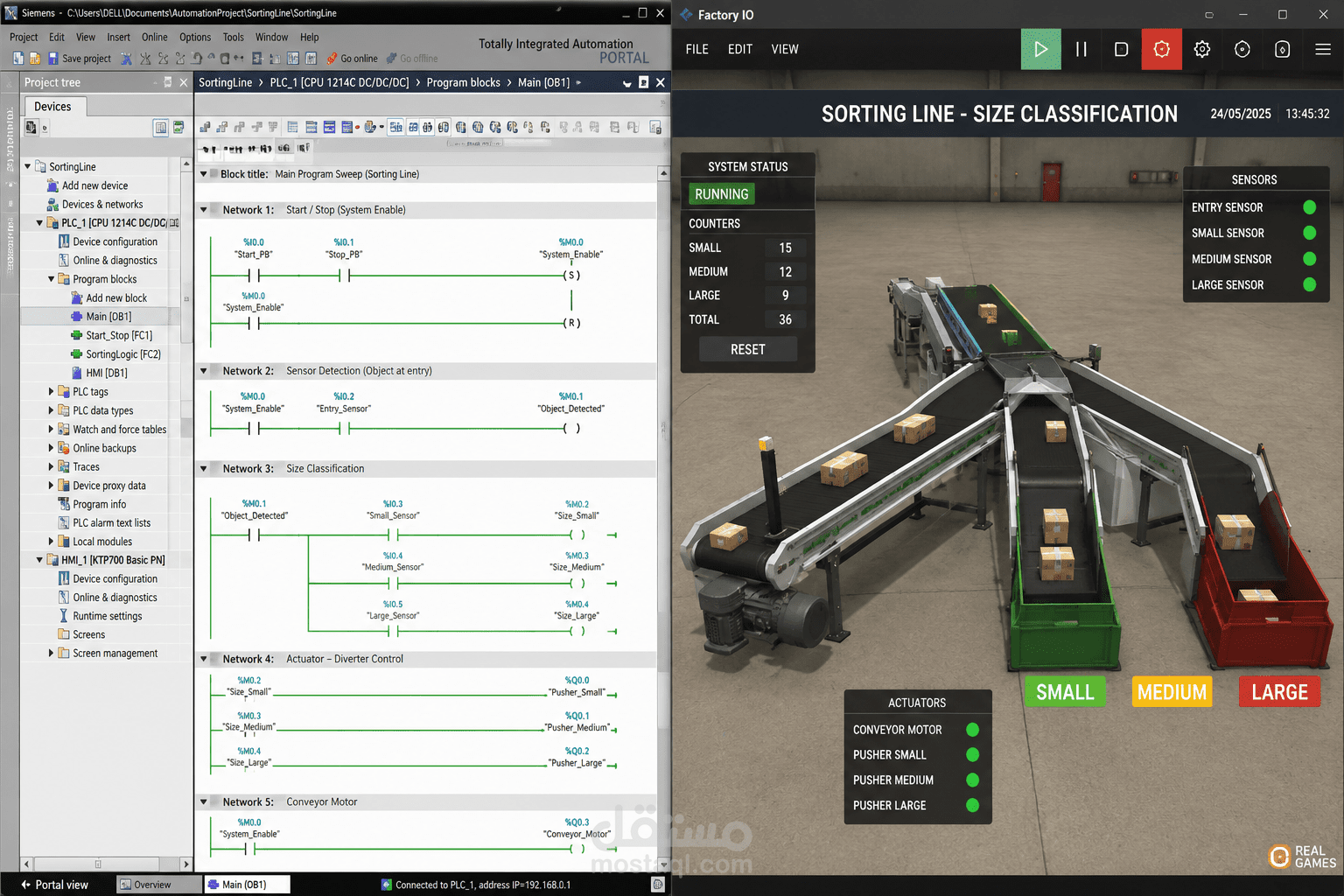1344x896 pixels.
Task: Pause the Factory IO simulation
Action: 1081,49
